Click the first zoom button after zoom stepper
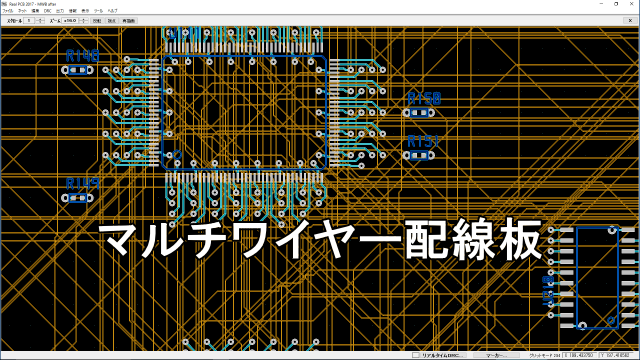The width and height of the screenshot is (640, 360). 97,20
